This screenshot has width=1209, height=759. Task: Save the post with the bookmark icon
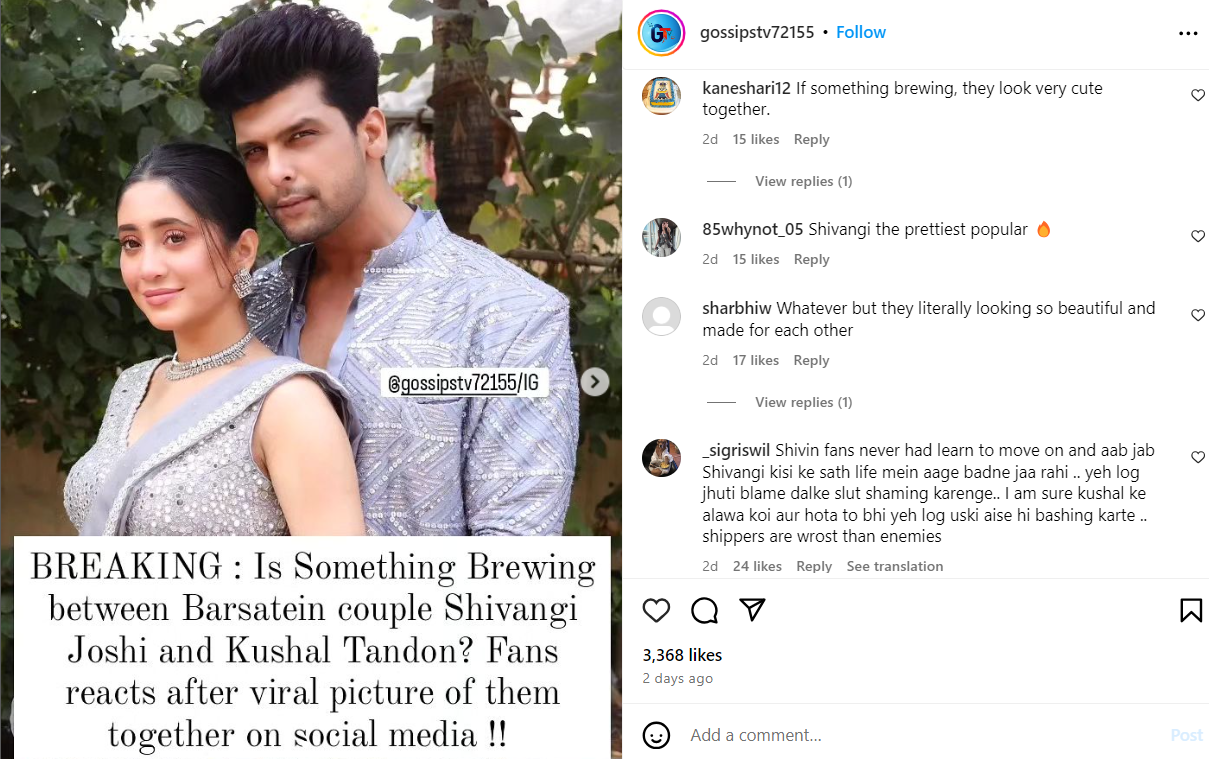click(1190, 610)
